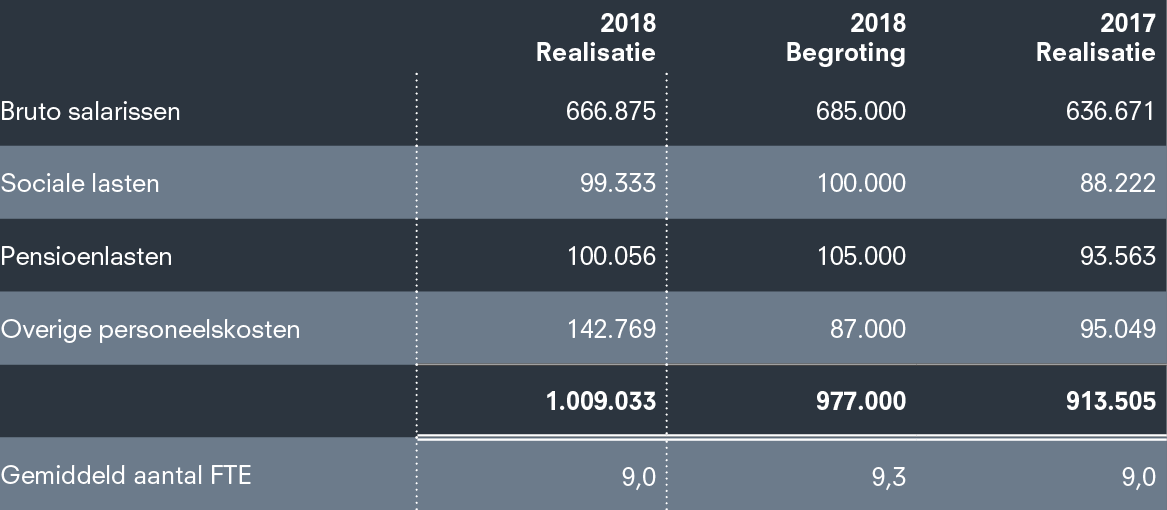Select the 2018 Realisatie column header
Image resolution: width=1167 pixels, height=510 pixels.
[596, 38]
